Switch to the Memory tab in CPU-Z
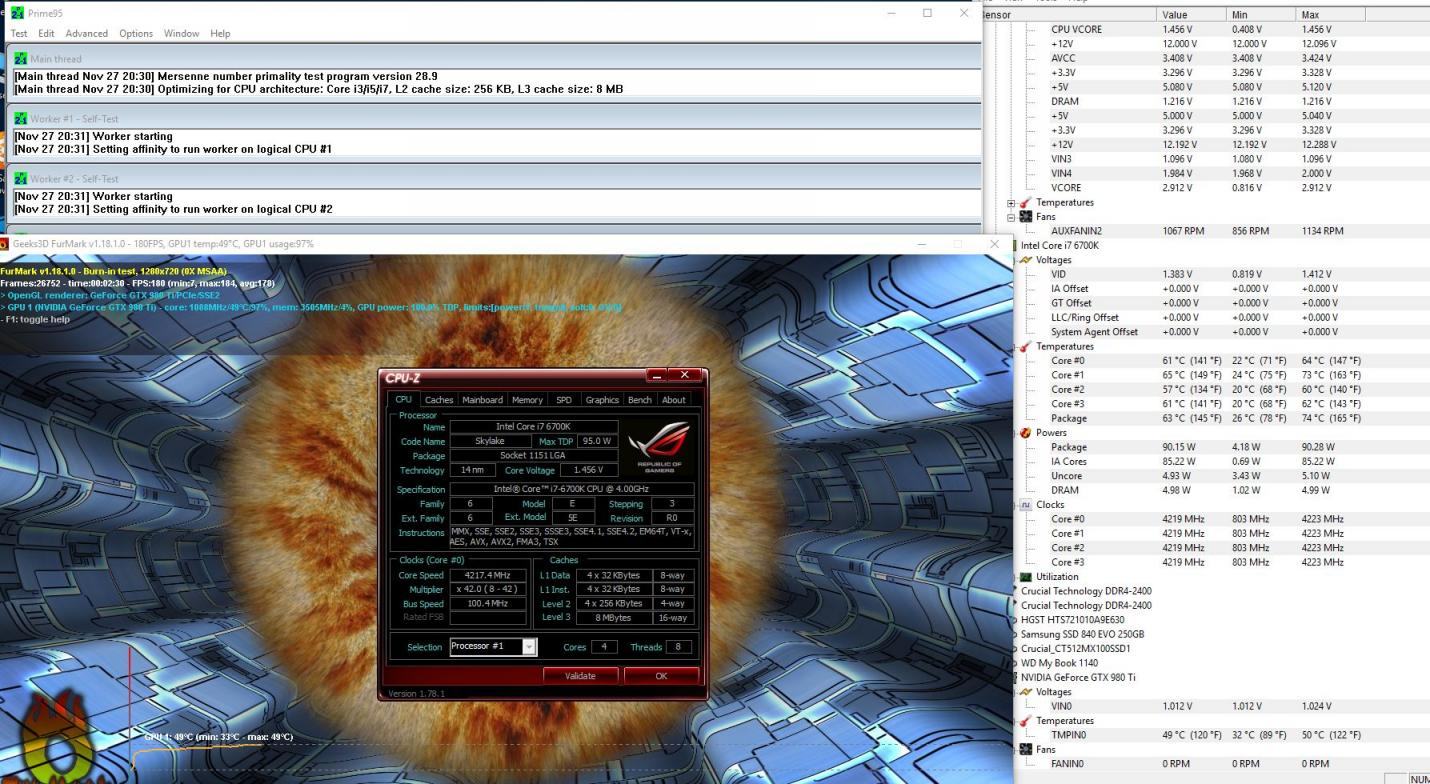The height and width of the screenshot is (784, 1430). [527, 400]
